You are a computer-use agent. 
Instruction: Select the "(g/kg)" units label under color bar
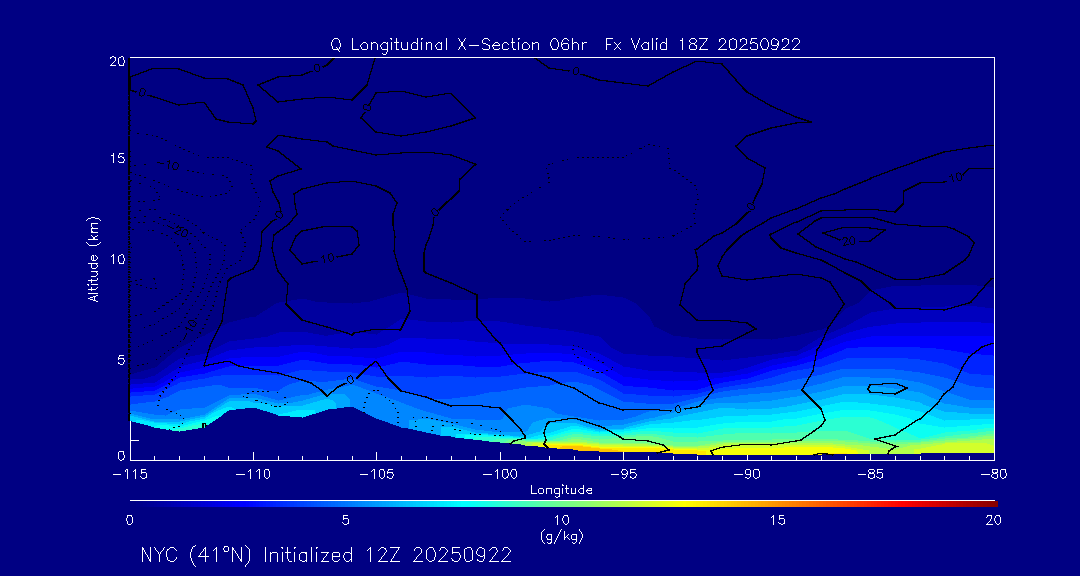(561, 536)
